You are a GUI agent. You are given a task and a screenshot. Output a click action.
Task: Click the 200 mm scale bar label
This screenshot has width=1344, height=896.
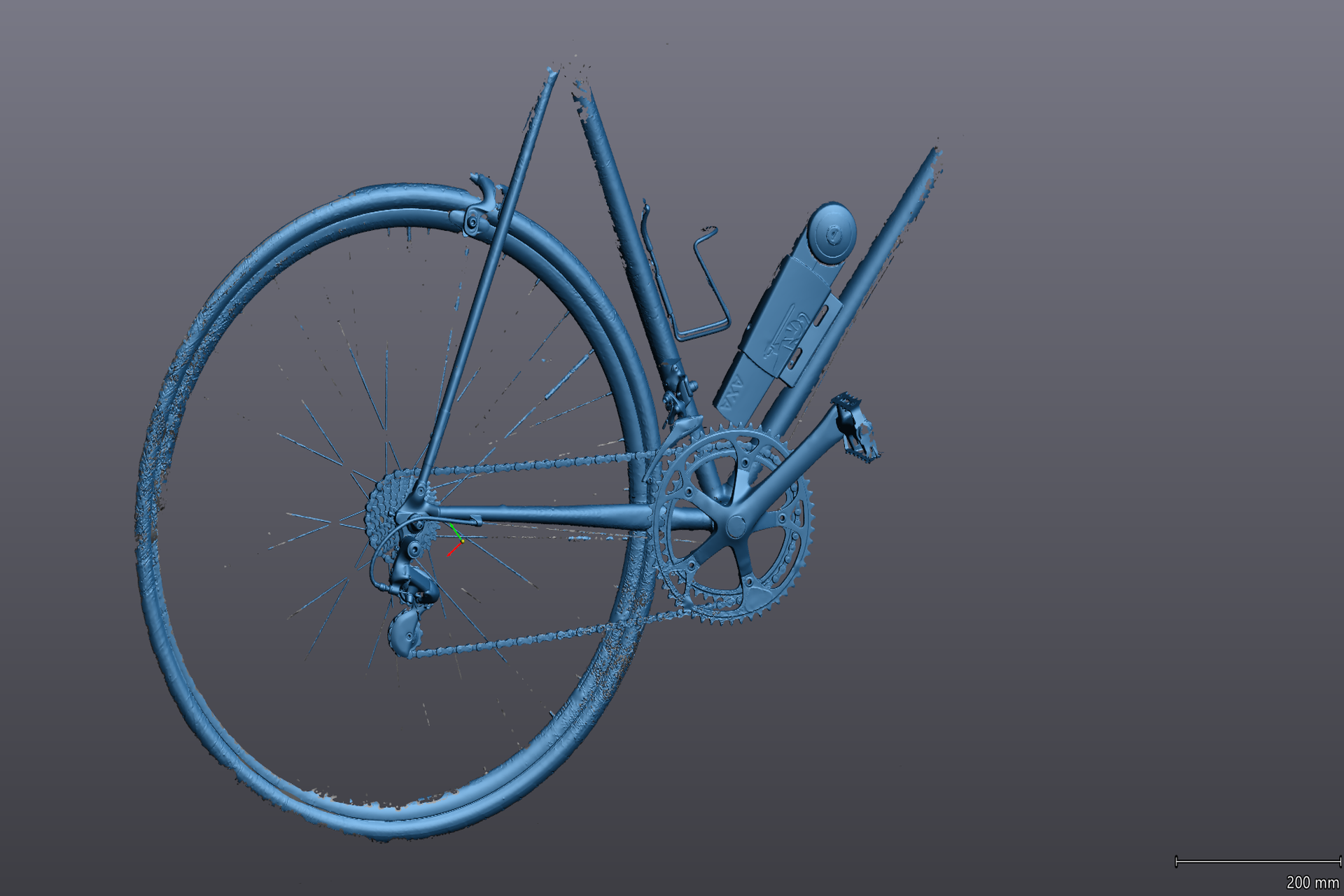pos(1312,883)
